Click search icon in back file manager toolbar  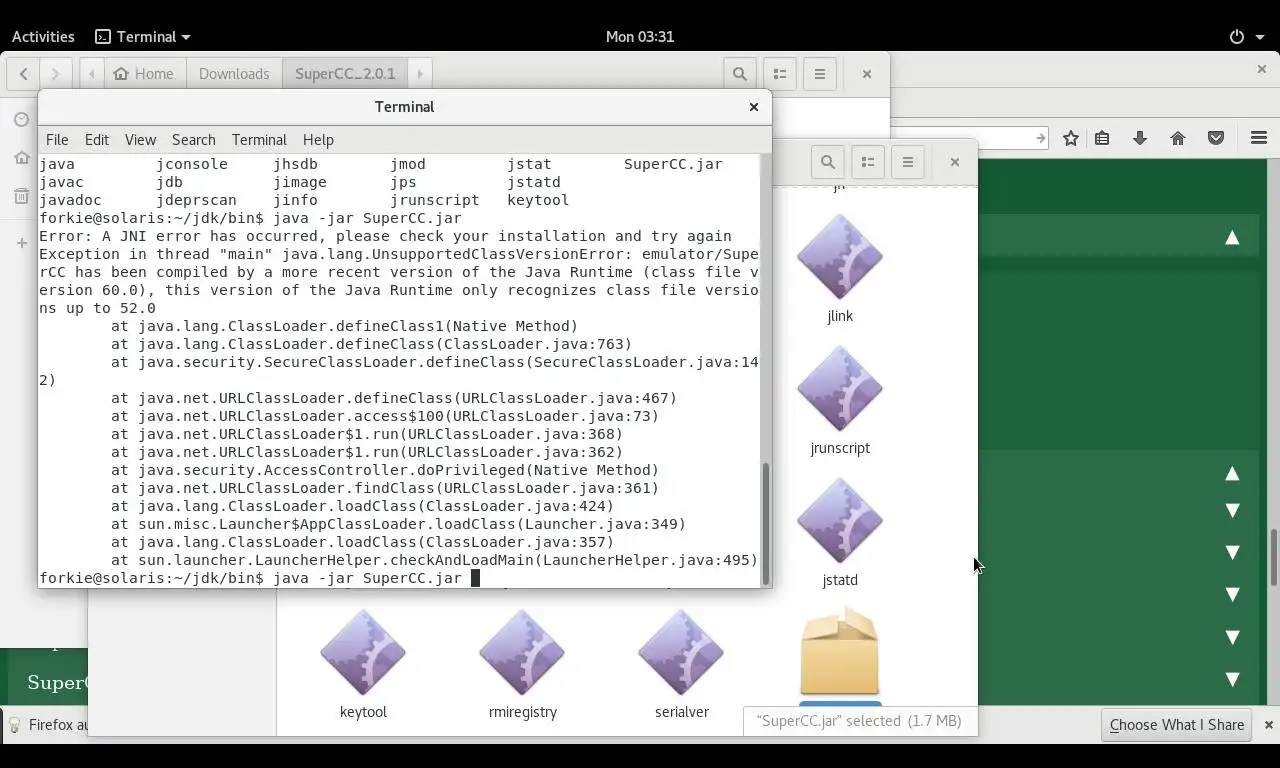tap(739, 74)
